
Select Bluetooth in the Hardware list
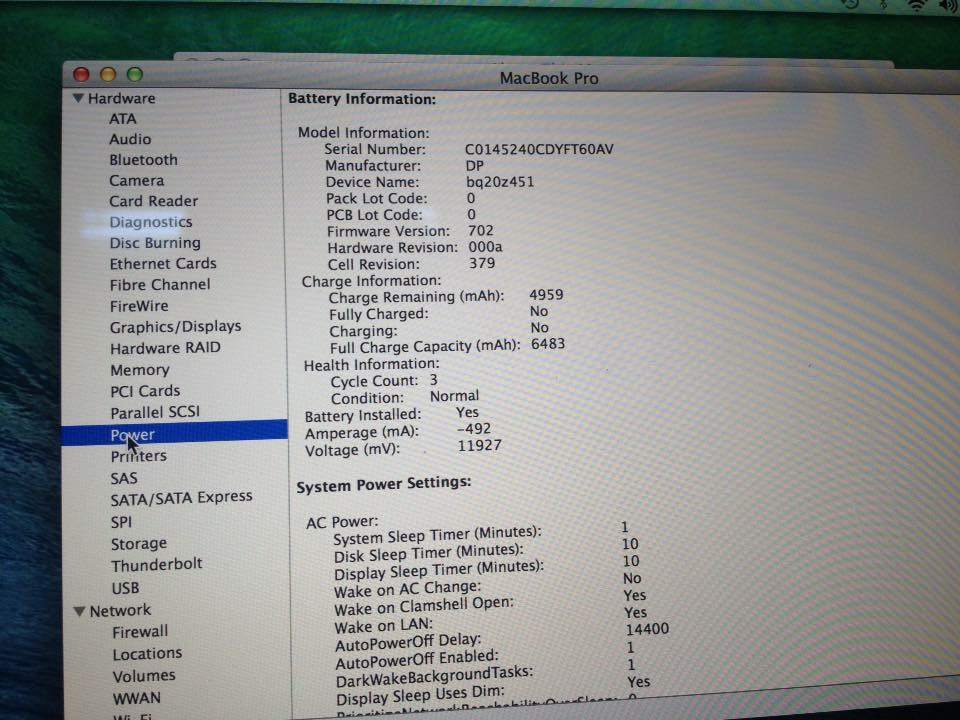coord(143,159)
